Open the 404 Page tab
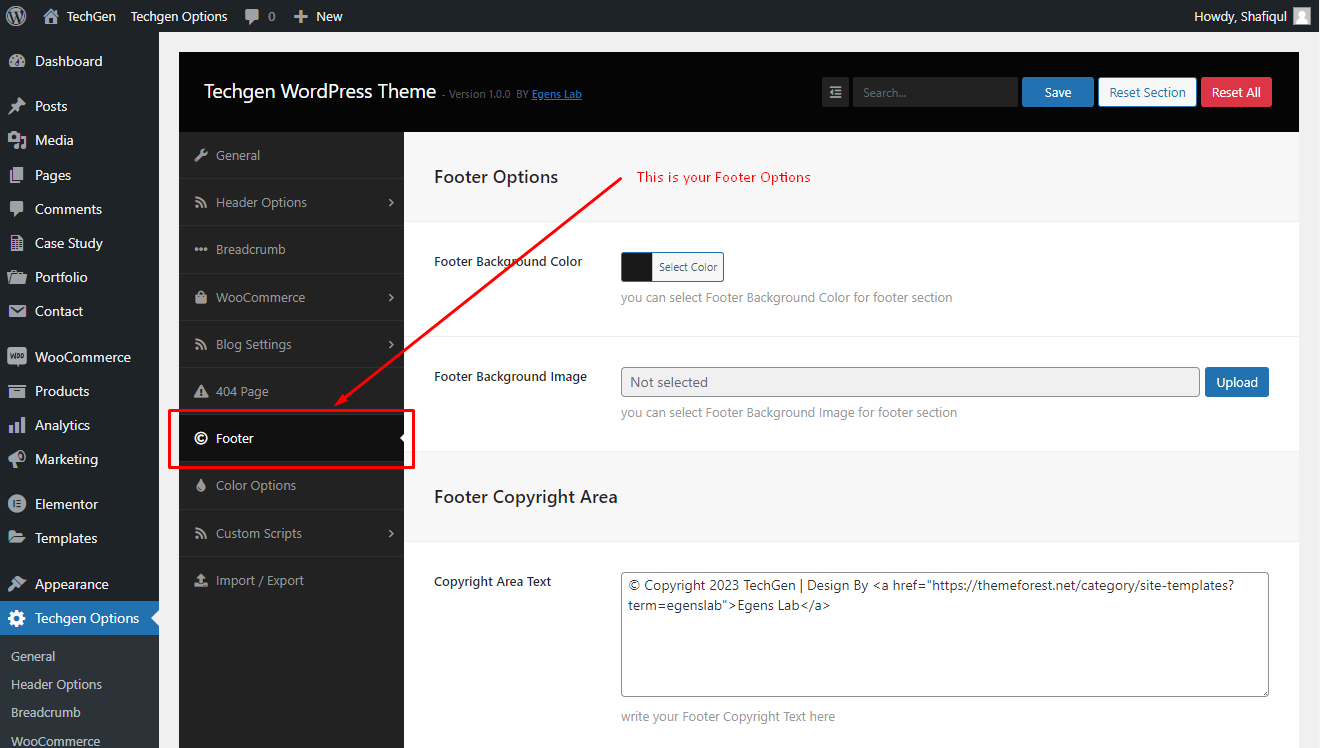The width and height of the screenshot is (1320, 748). click(291, 391)
